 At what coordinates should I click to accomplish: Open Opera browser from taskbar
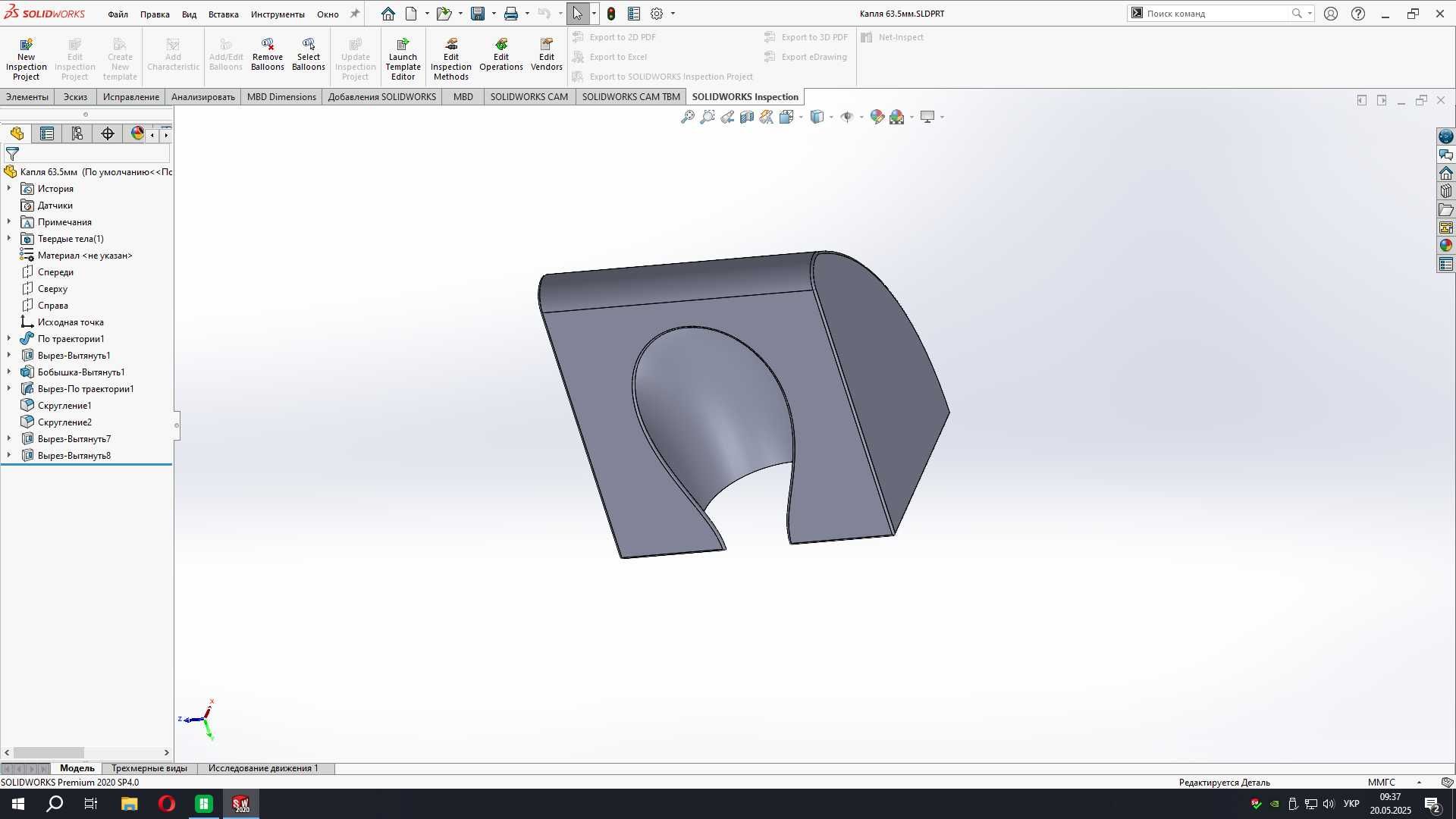click(x=166, y=804)
